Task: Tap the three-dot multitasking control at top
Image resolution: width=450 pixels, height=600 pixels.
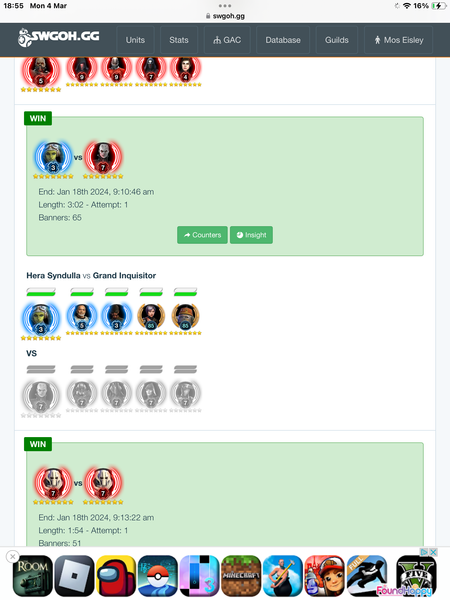Action: coord(225,6)
